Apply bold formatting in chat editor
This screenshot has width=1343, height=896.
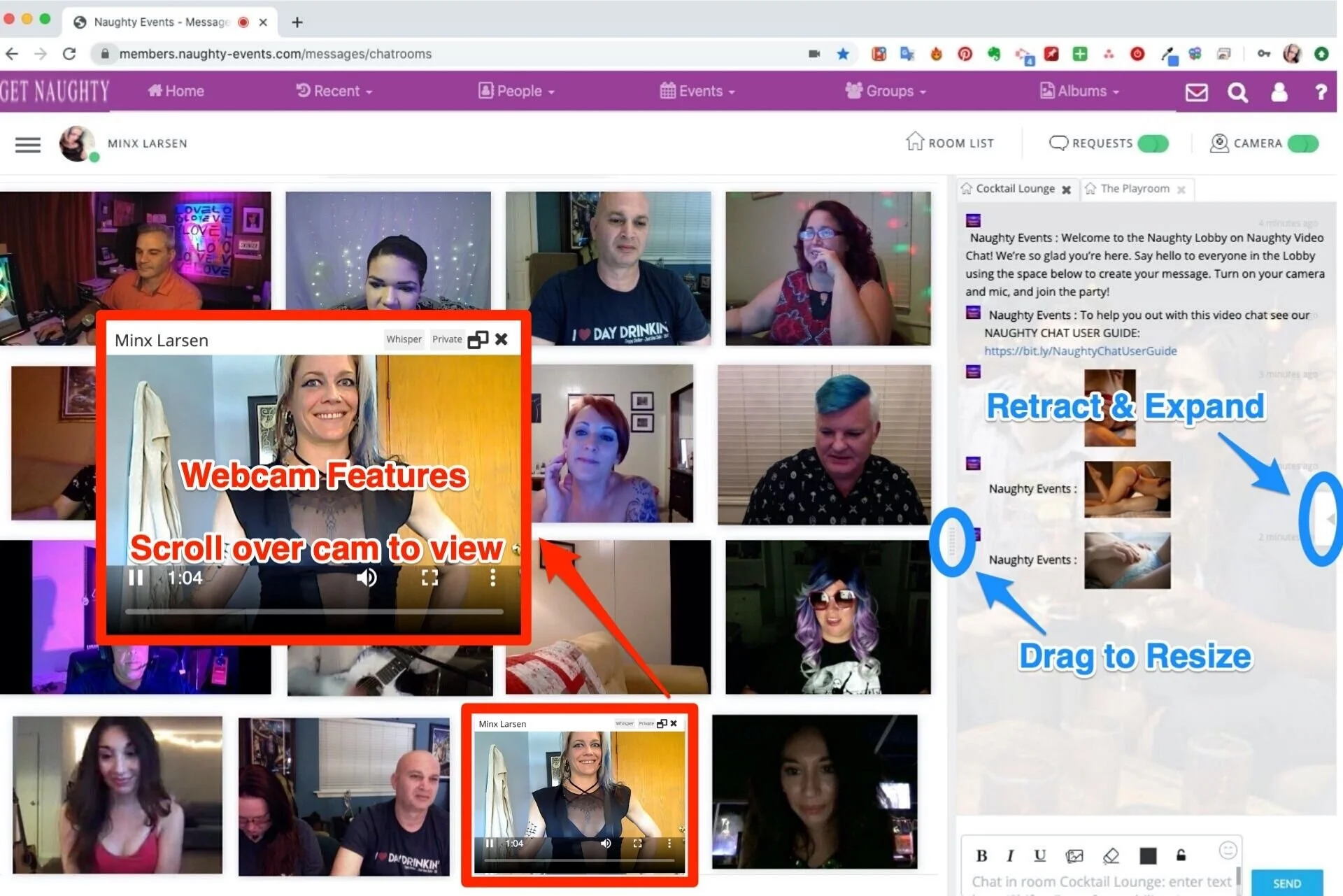(981, 855)
